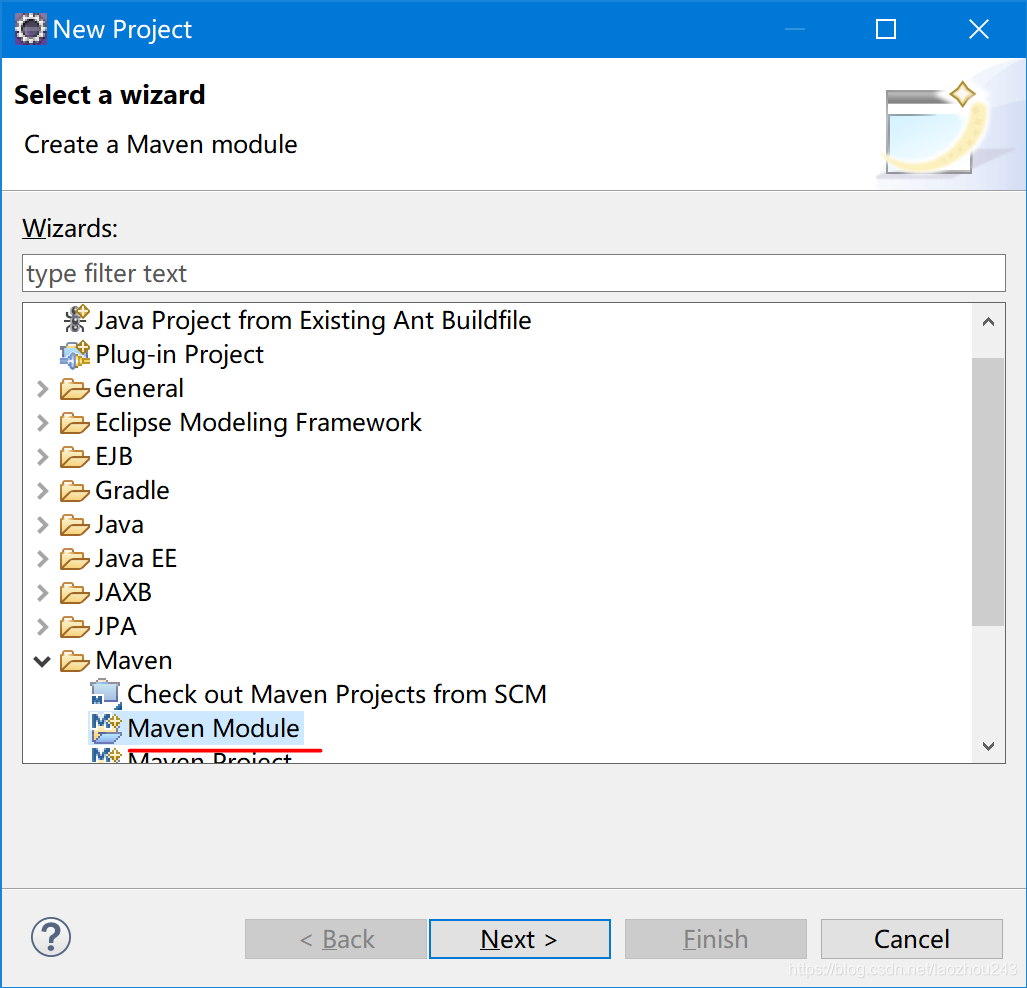Click the wizard list scroll up arrow
The width and height of the screenshot is (1027, 988).
988,322
